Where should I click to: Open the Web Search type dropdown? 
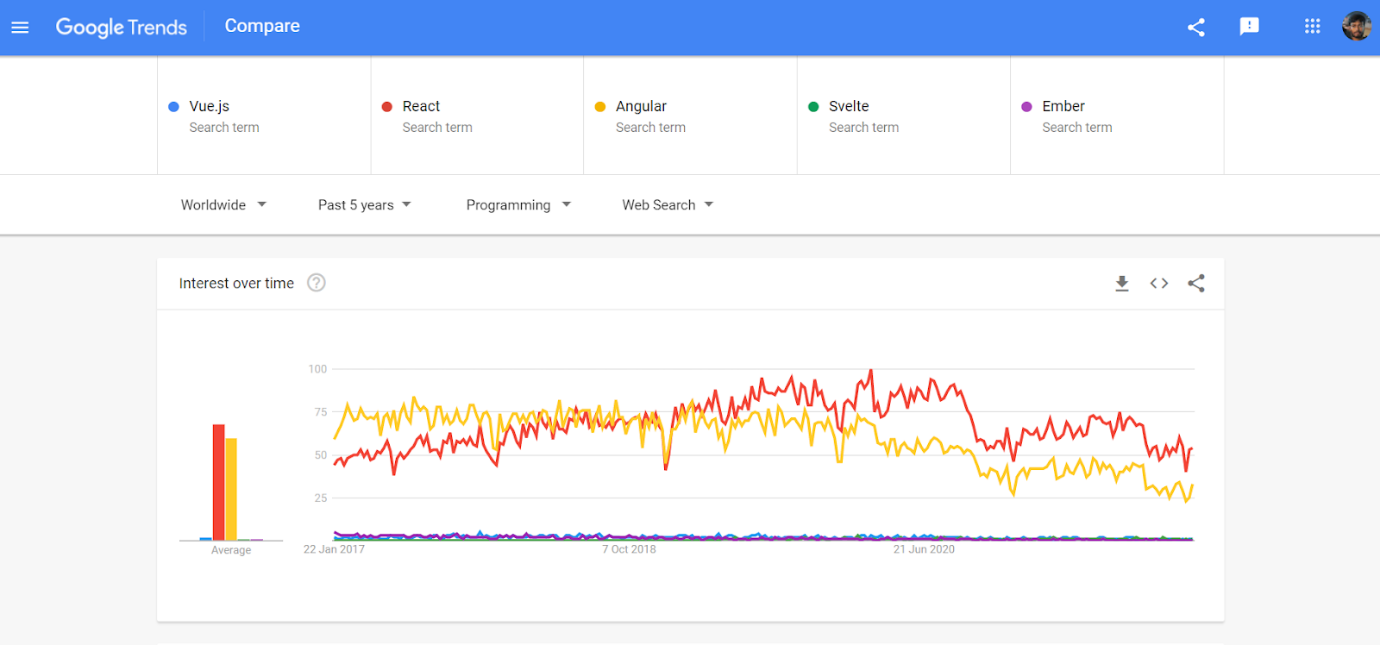[668, 205]
